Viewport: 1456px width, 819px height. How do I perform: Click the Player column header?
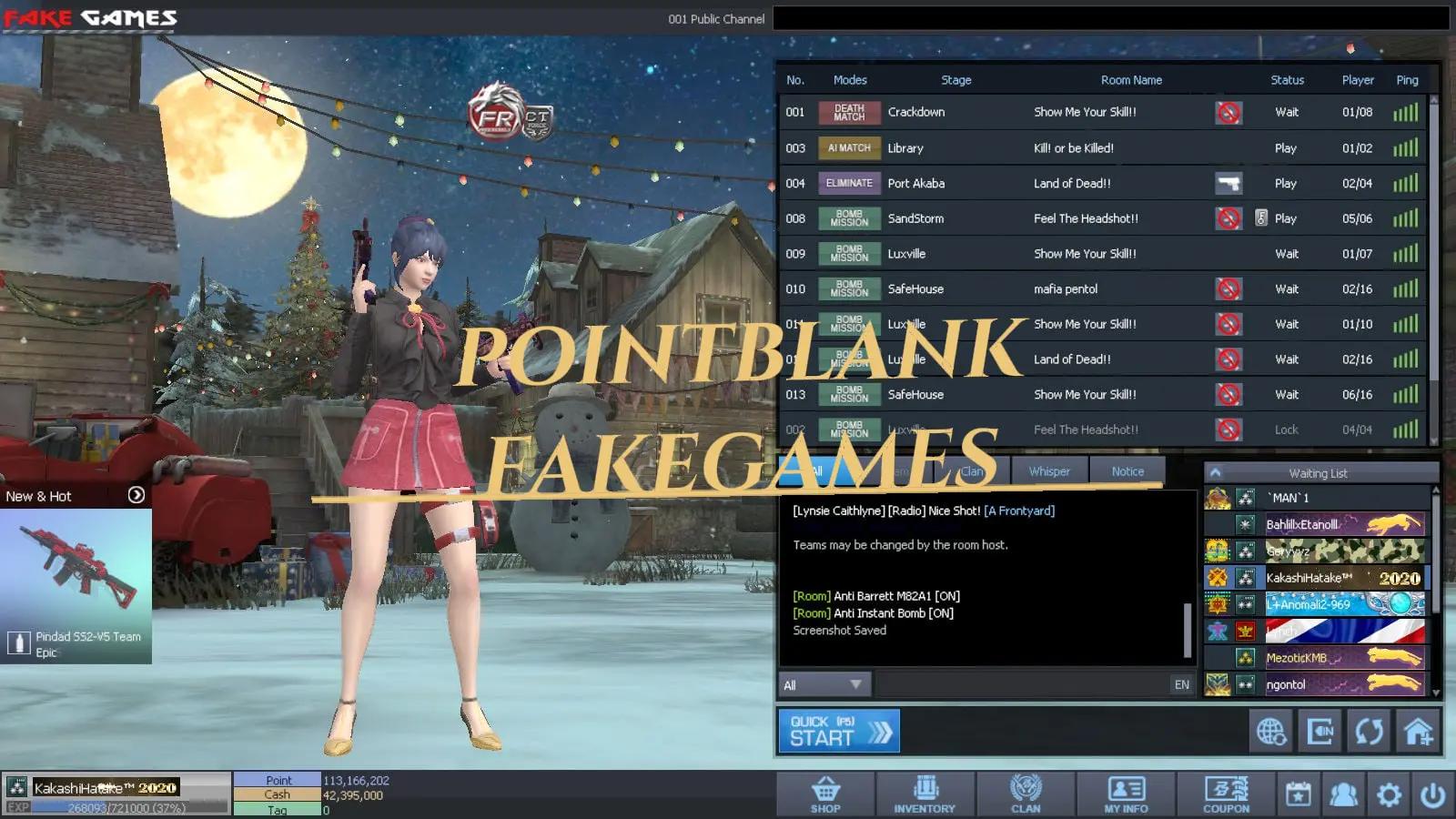tap(1358, 80)
